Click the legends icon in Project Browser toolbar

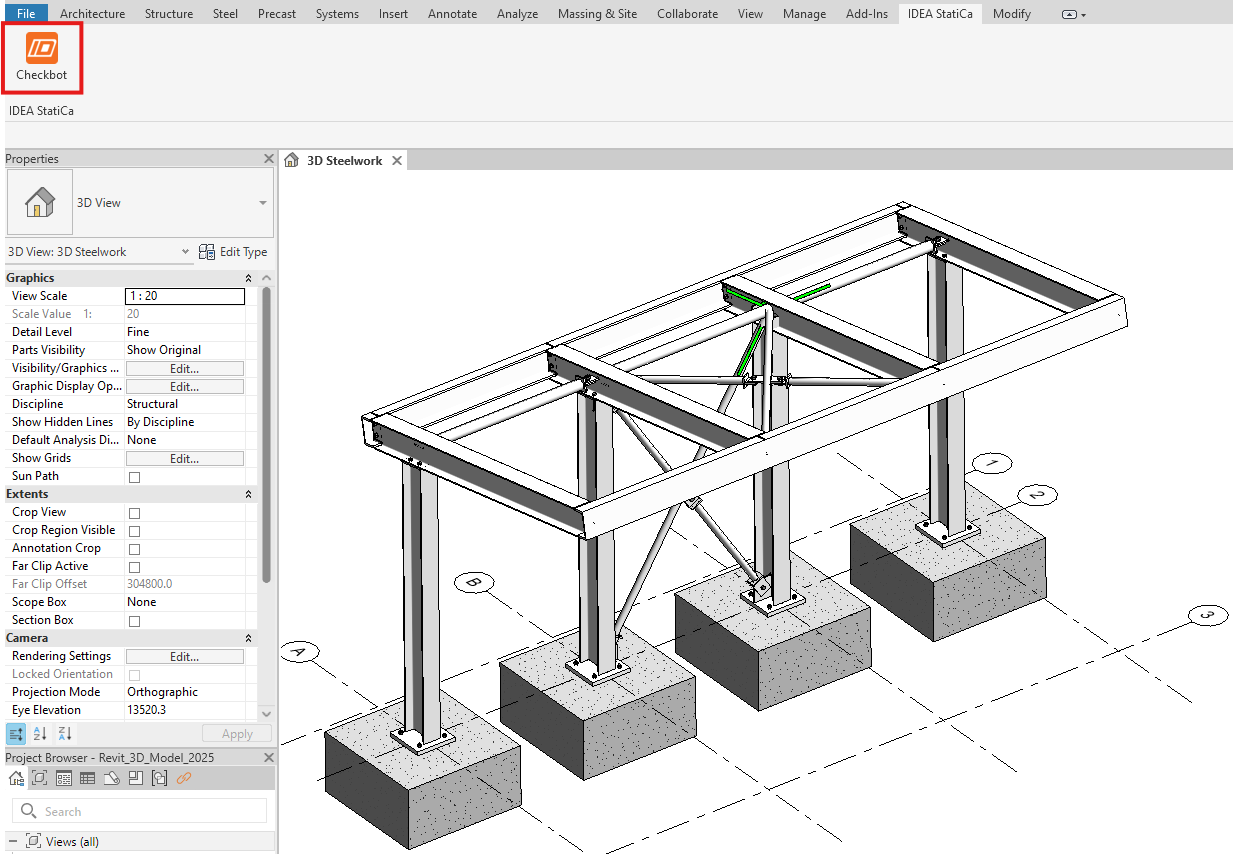click(x=64, y=778)
